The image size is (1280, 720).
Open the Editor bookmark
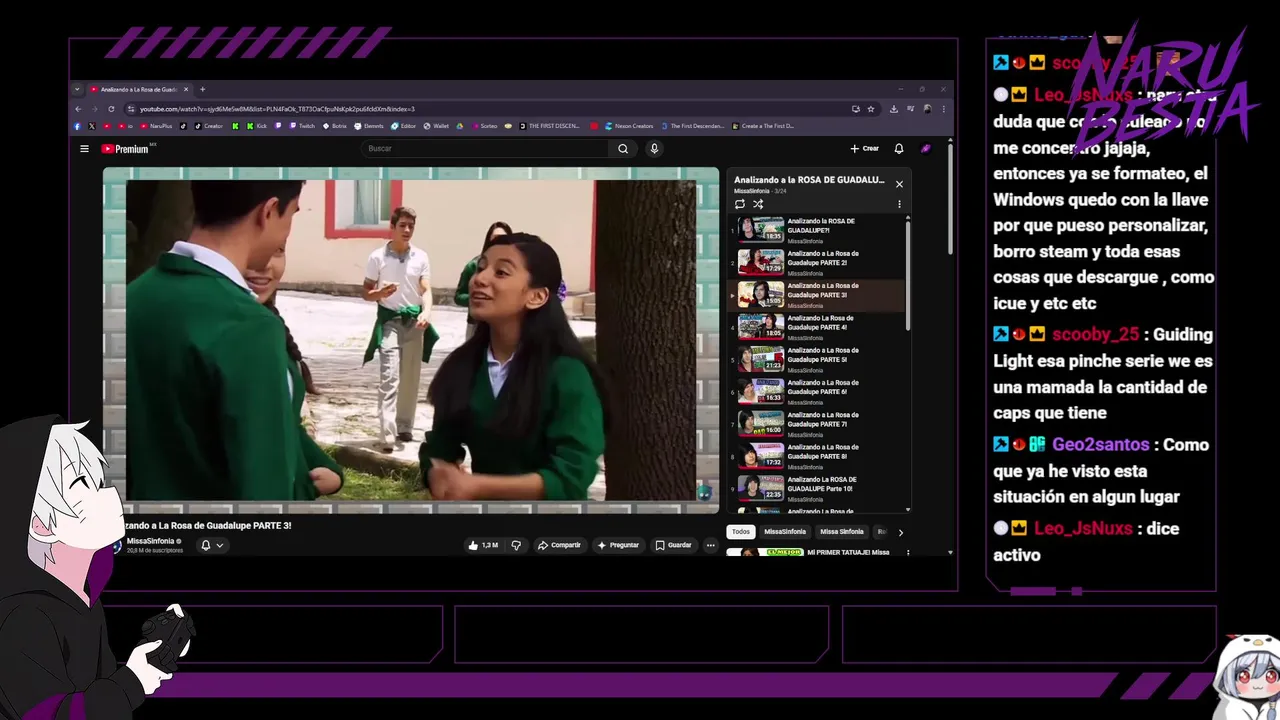404,126
